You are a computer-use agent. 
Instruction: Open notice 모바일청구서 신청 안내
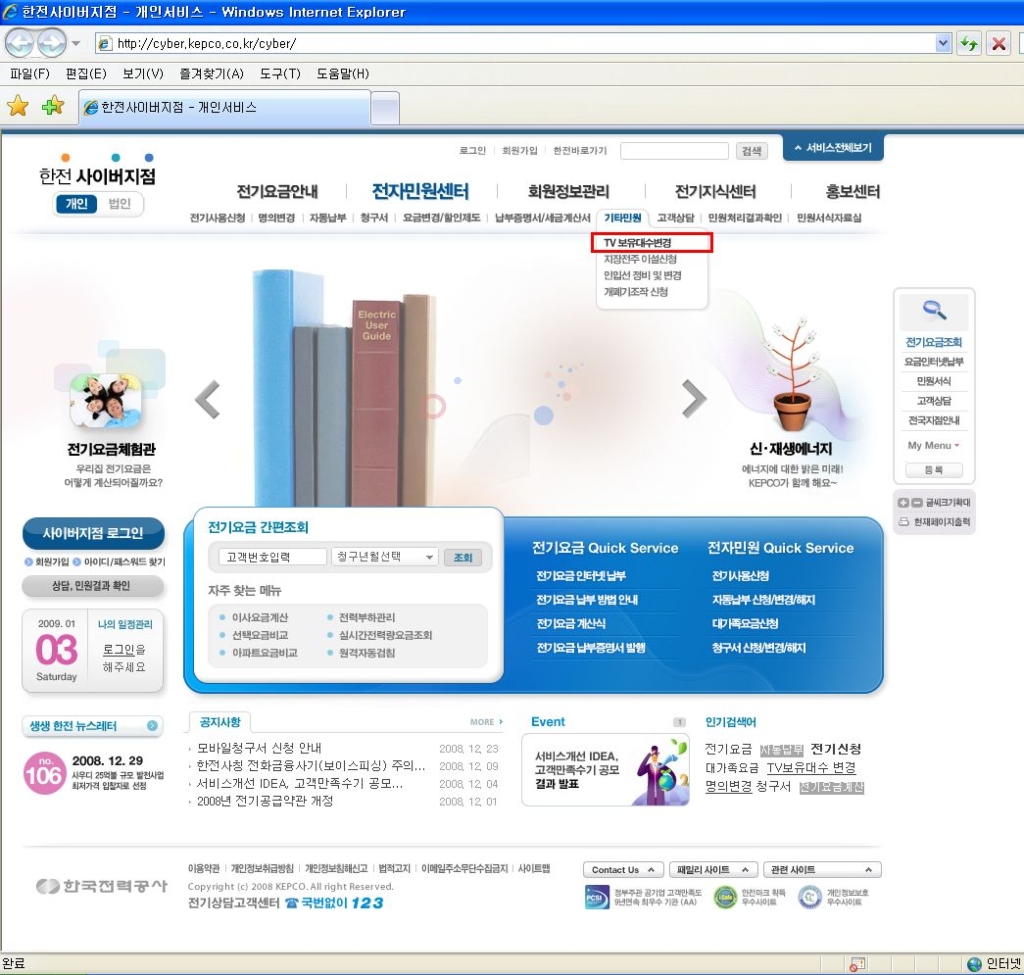tap(259, 748)
